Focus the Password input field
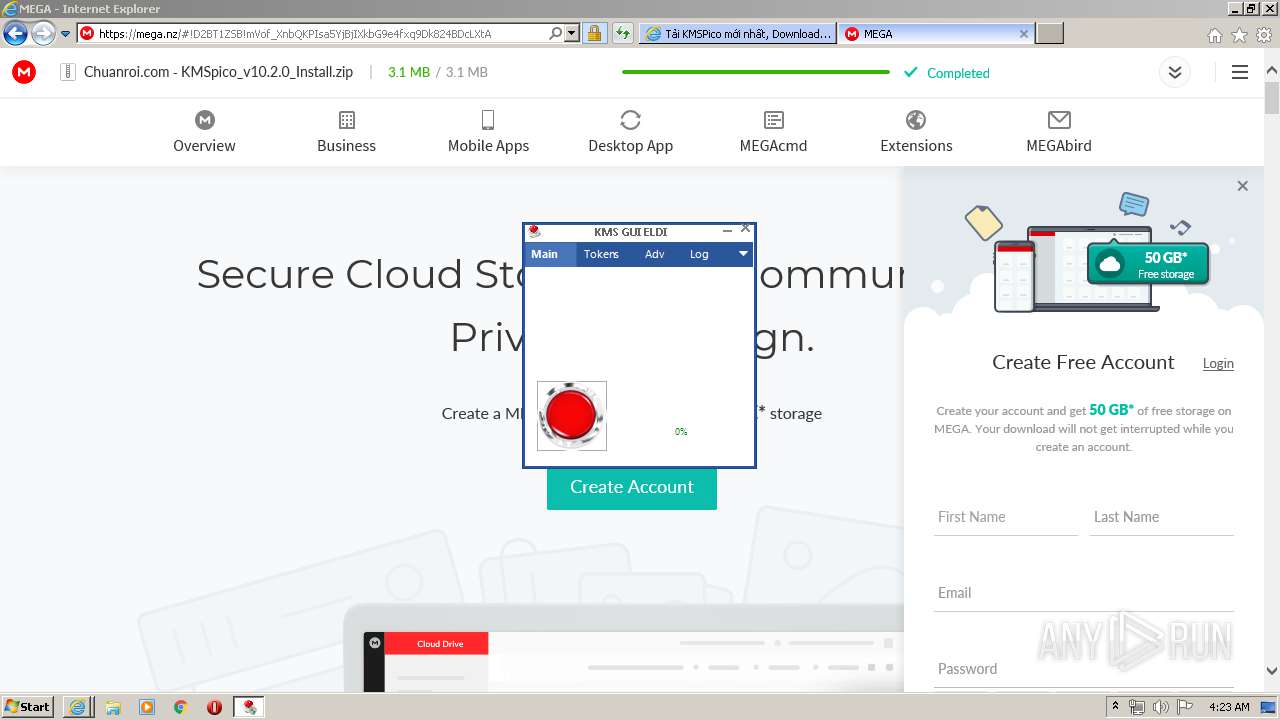The image size is (1280, 720). pos(1084,669)
